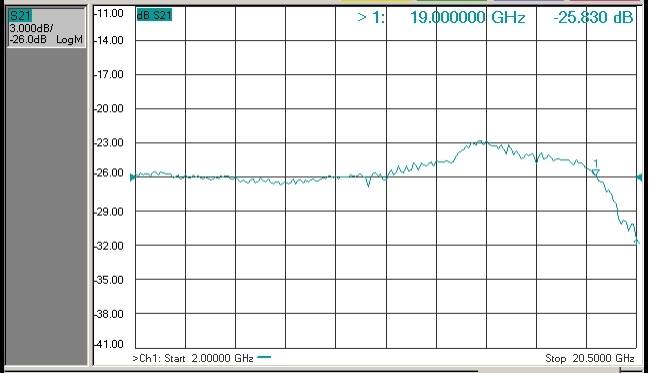Click the marker value -25.830 dB readout
649x373 pixels.
click(x=593, y=17)
